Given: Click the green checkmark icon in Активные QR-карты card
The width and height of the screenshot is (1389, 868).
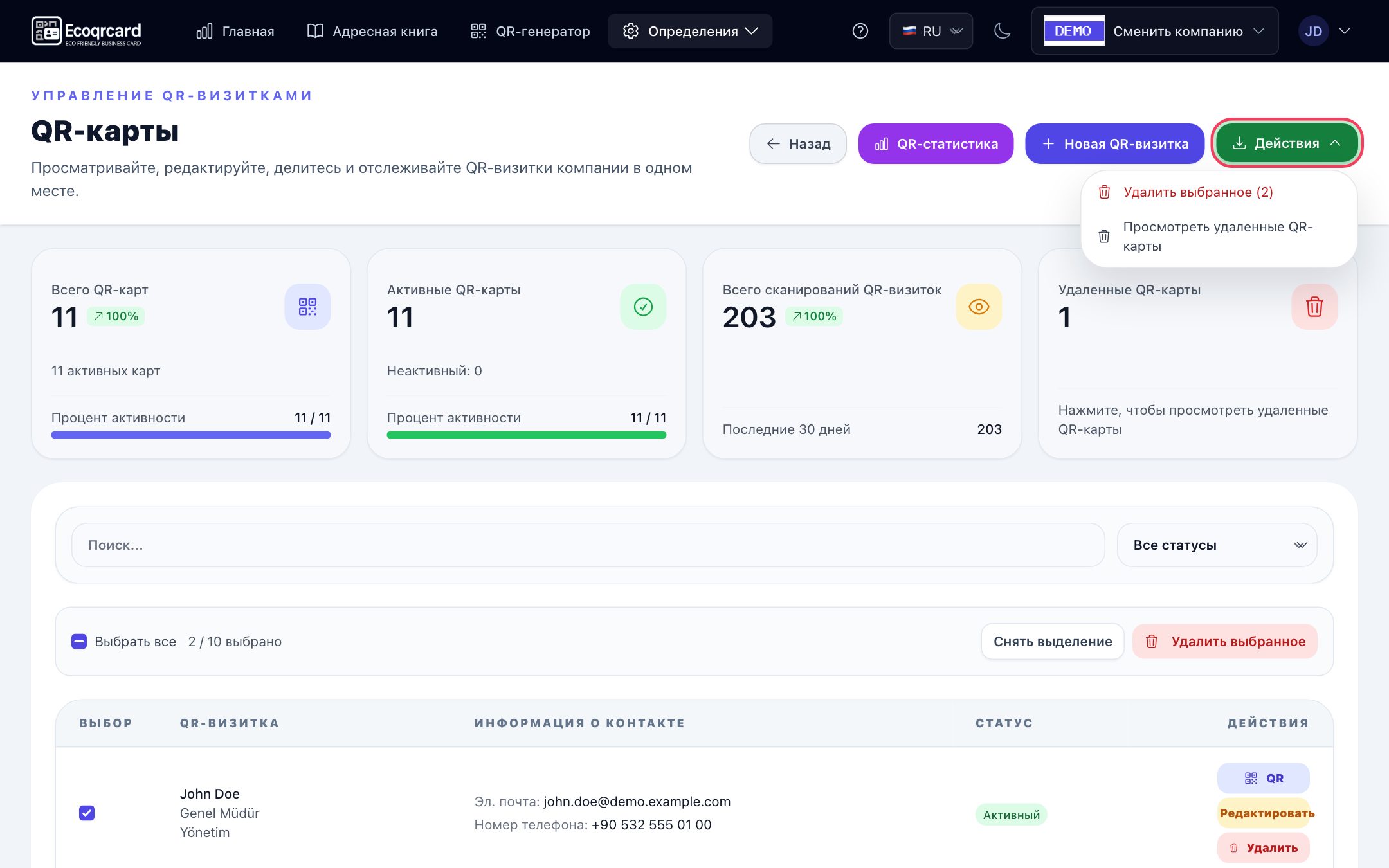Looking at the screenshot, I should [x=643, y=307].
